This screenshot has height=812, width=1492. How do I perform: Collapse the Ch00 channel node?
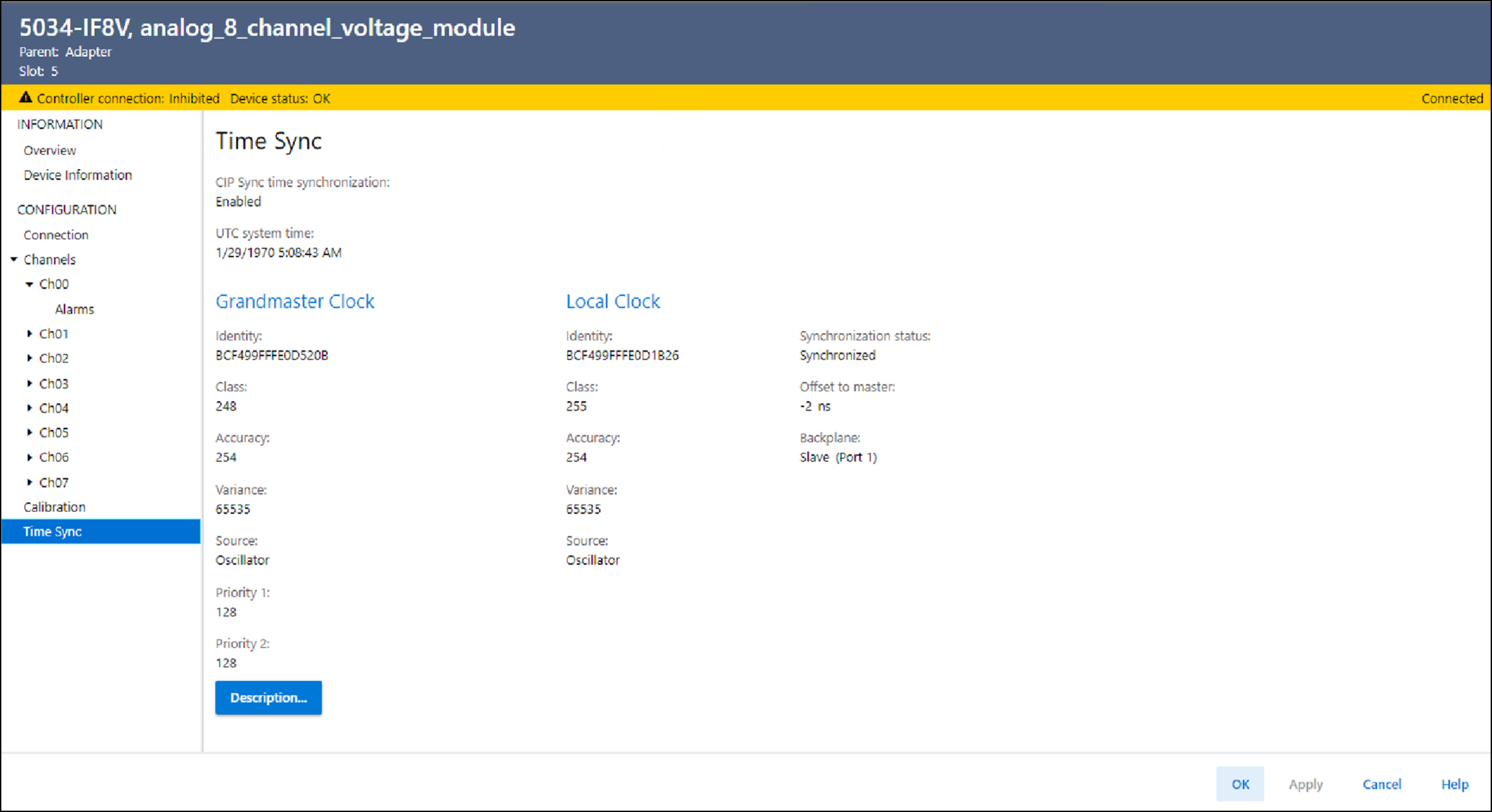tap(30, 284)
